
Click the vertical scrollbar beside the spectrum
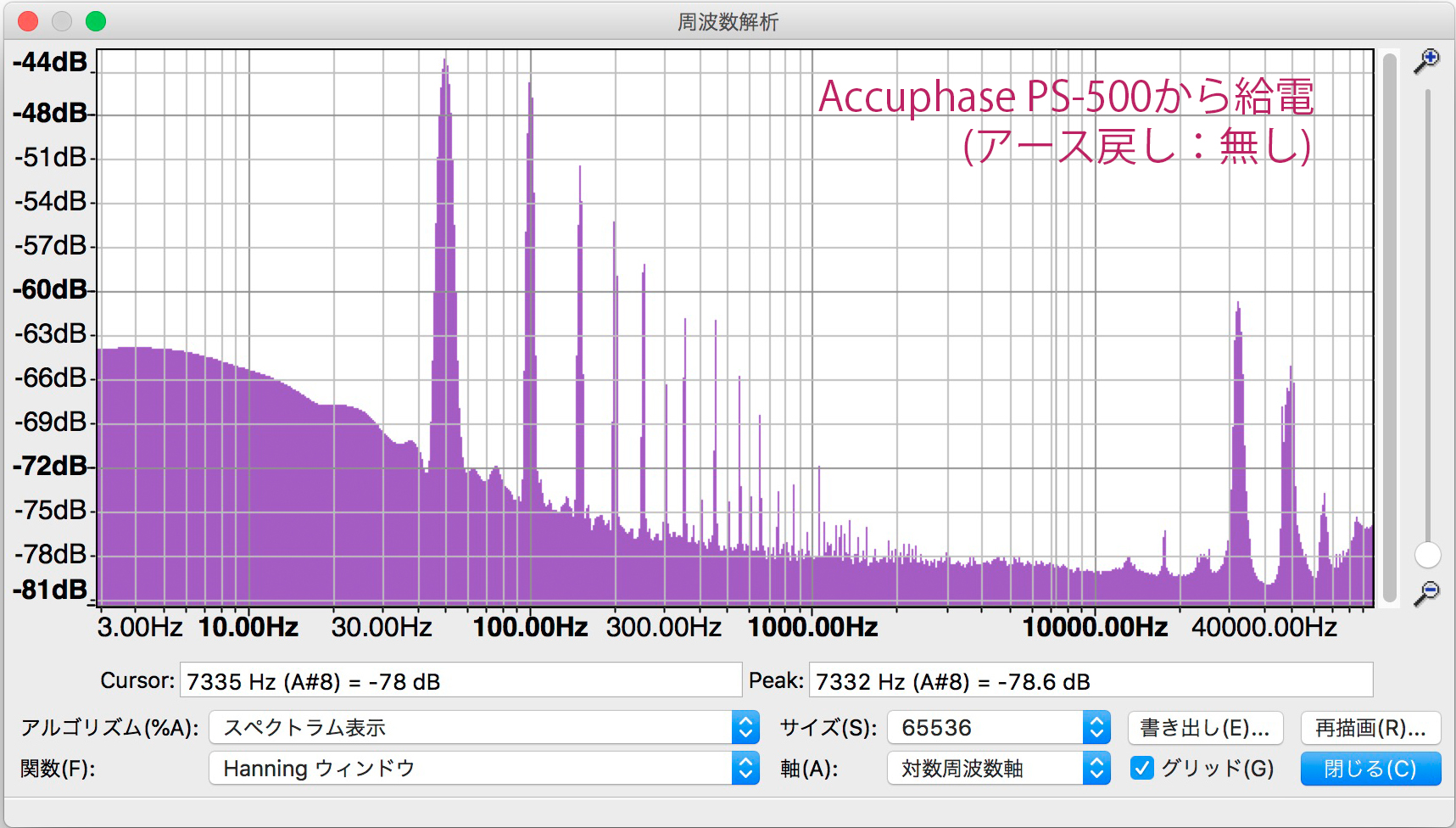pos(1389,327)
